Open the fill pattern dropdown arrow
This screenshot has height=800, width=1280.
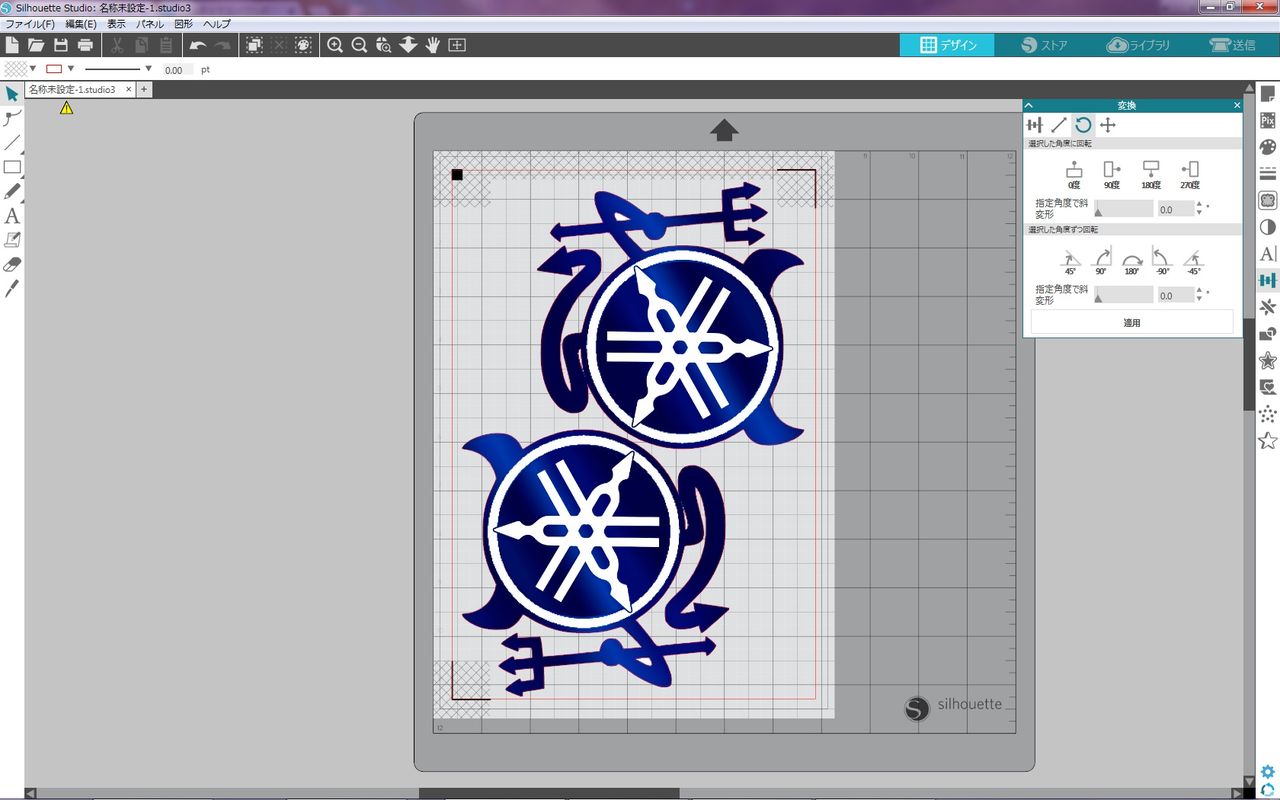(x=32, y=69)
